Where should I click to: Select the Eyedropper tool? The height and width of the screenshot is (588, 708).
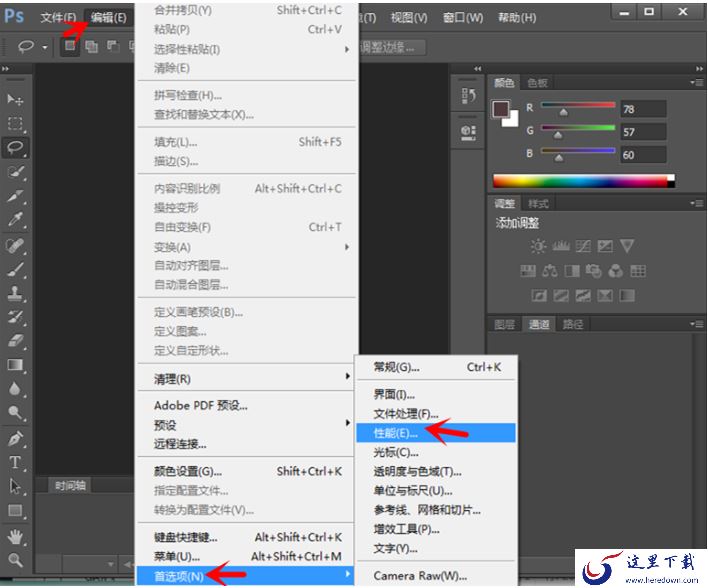pos(15,219)
